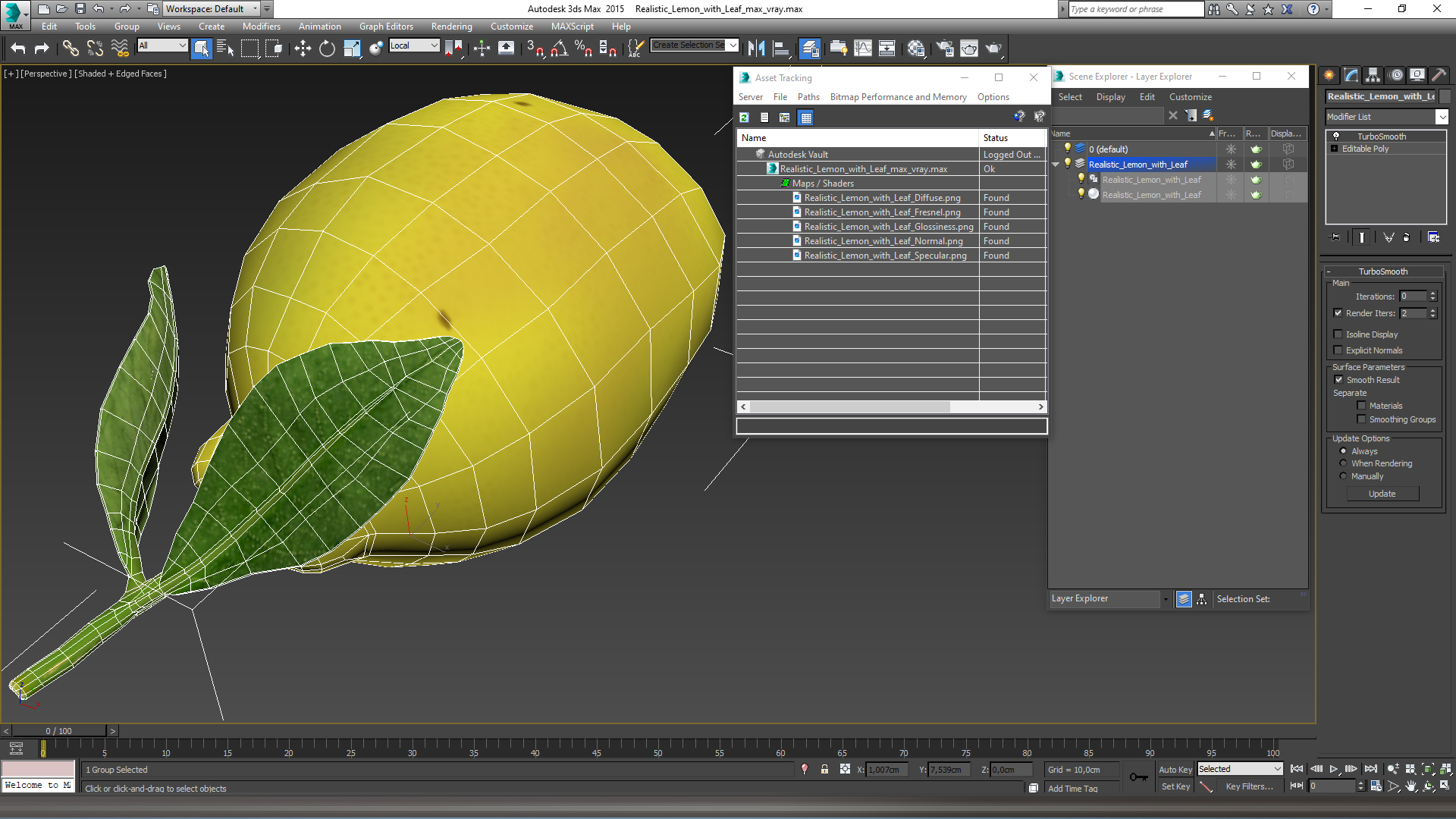Go to the End frame button

coord(1370,769)
